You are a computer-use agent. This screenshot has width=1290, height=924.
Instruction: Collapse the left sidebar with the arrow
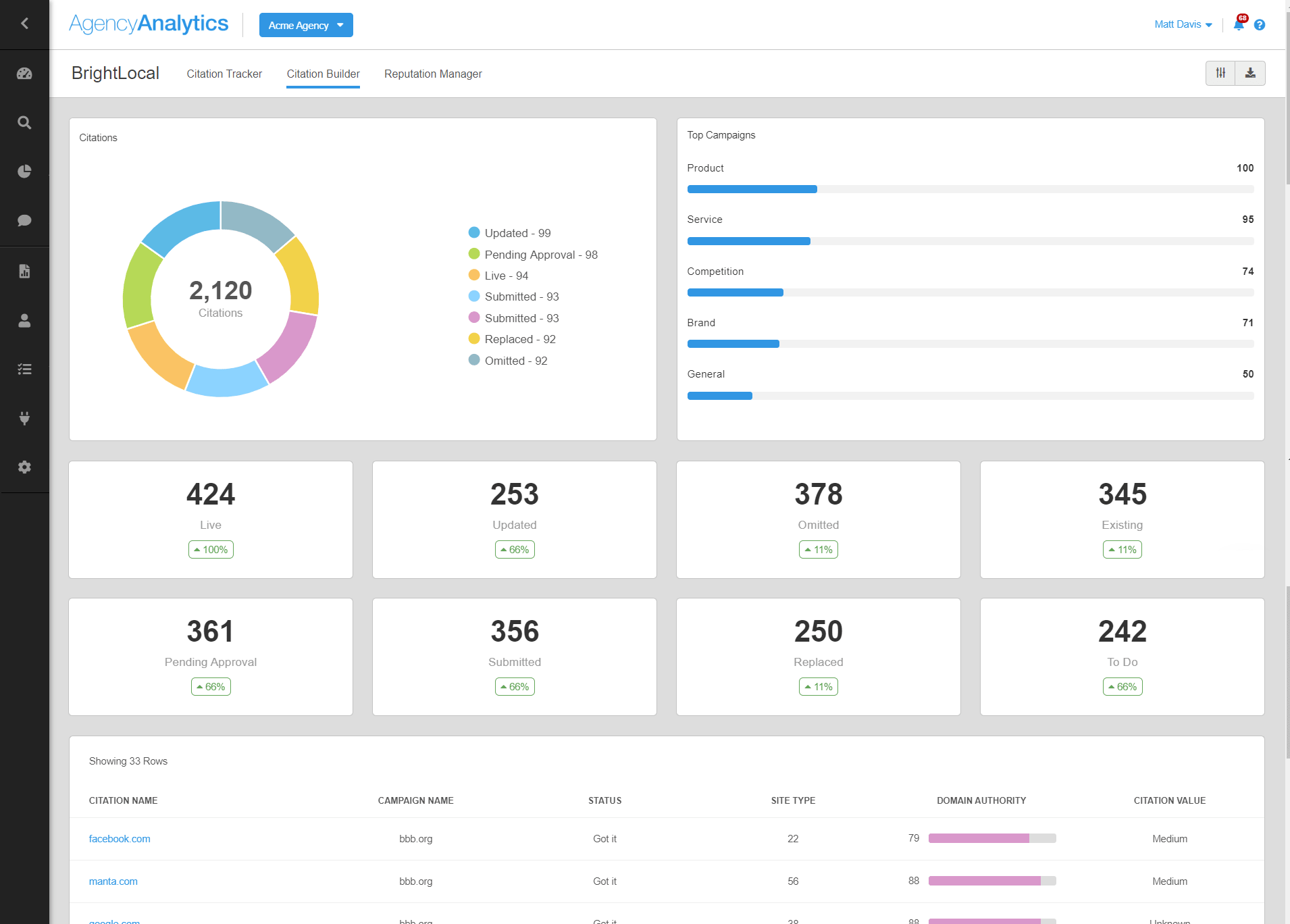point(24,23)
